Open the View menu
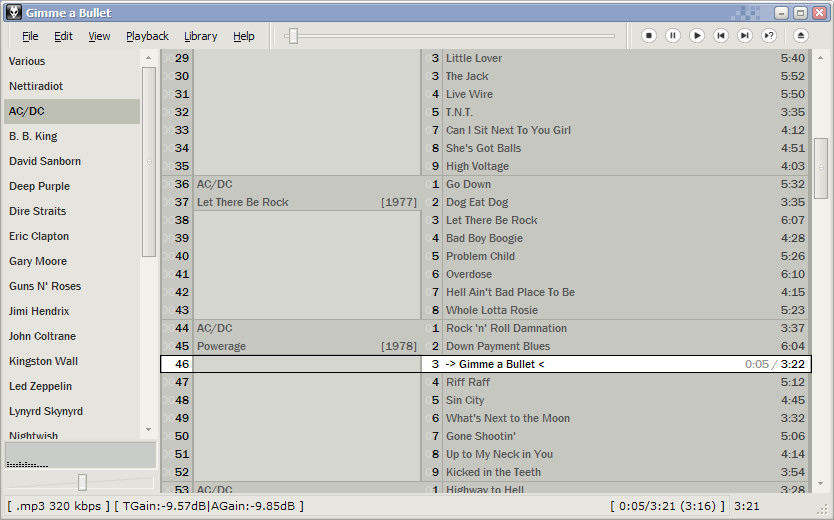The width and height of the screenshot is (834, 520). [x=99, y=36]
